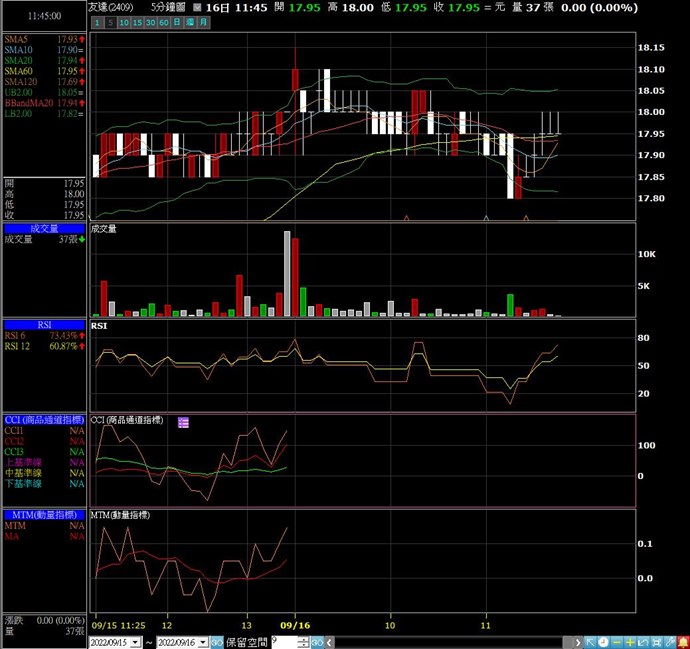
Task: Click the 11:45:00 clock display
Action: point(44,16)
